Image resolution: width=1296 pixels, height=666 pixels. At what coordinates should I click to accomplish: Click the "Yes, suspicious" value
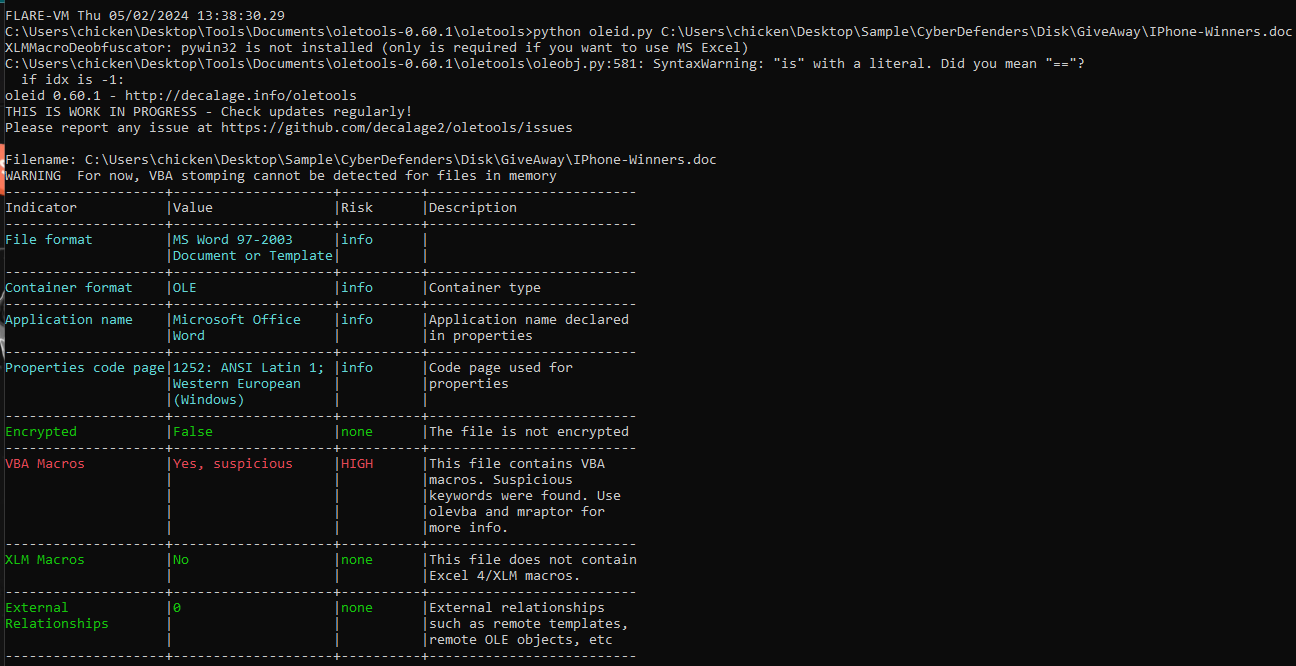click(x=233, y=464)
